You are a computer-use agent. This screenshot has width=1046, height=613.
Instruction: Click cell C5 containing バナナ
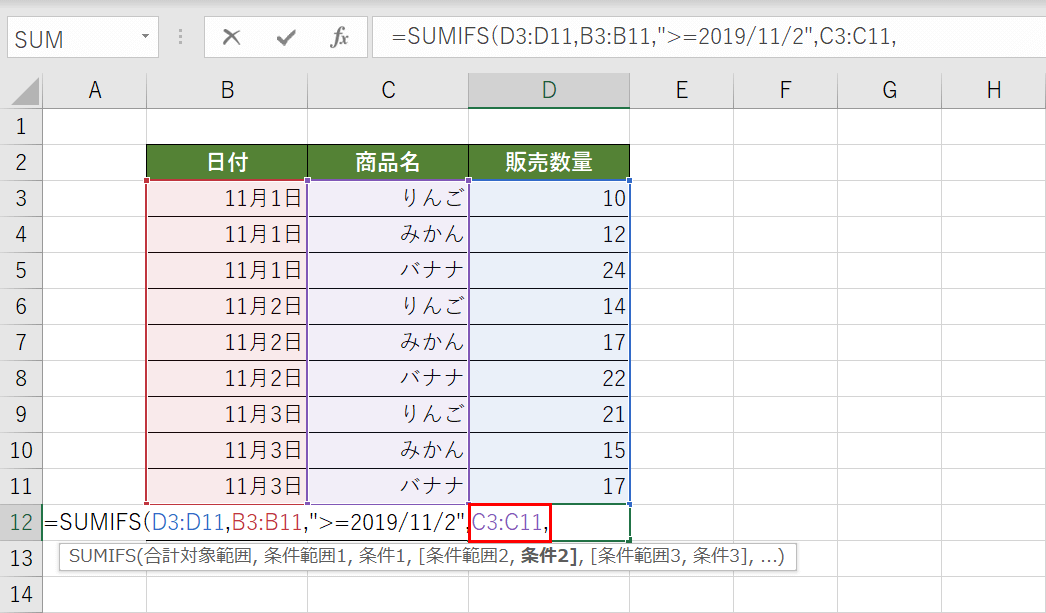(388, 270)
